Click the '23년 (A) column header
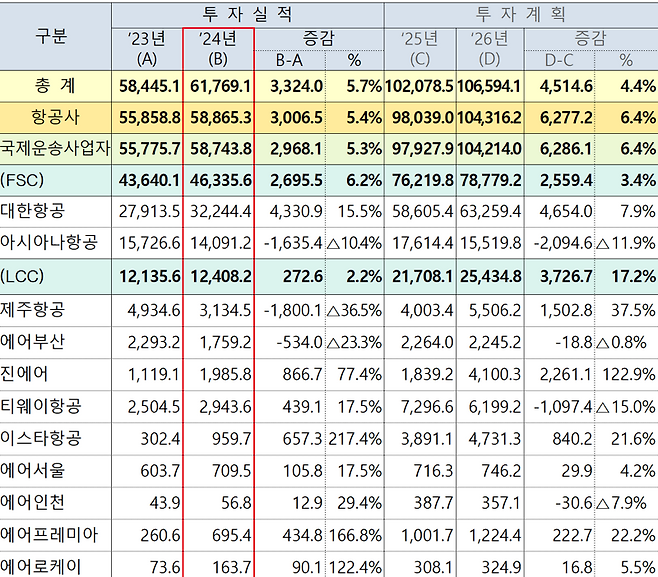The width and height of the screenshot is (658, 577). tap(147, 49)
